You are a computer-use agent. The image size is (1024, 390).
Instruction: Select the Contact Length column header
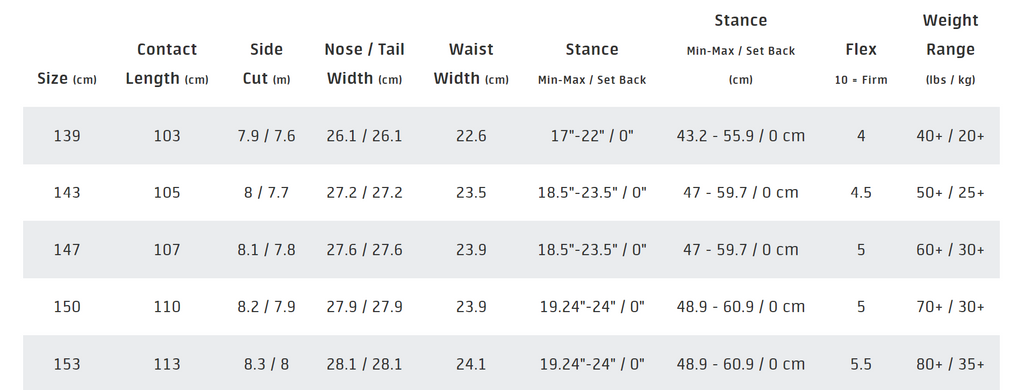tap(167, 64)
